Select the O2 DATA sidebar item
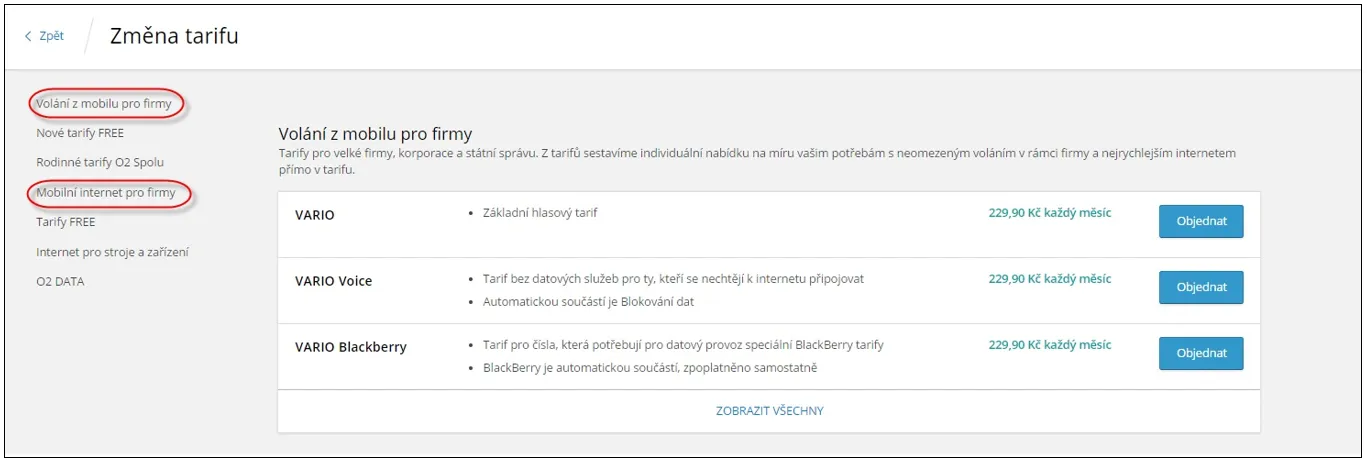Viewport: 1367px width, 462px height. coord(60,282)
